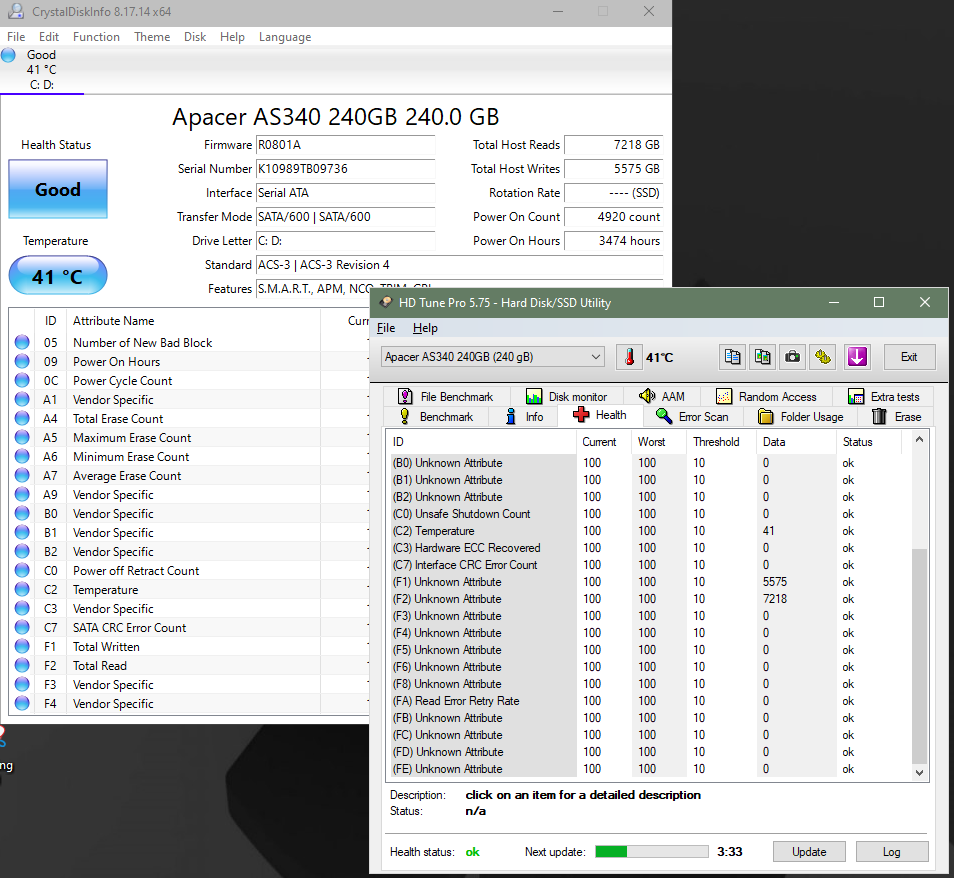Open the Language menu in CrystalDiskInfo
This screenshot has width=954, height=878.
pos(284,37)
